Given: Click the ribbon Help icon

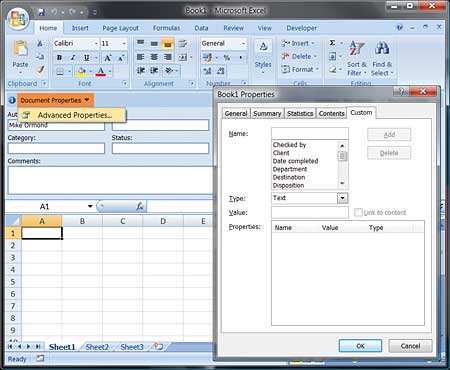Looking at the screenshot, I should (x=400, y=27).
